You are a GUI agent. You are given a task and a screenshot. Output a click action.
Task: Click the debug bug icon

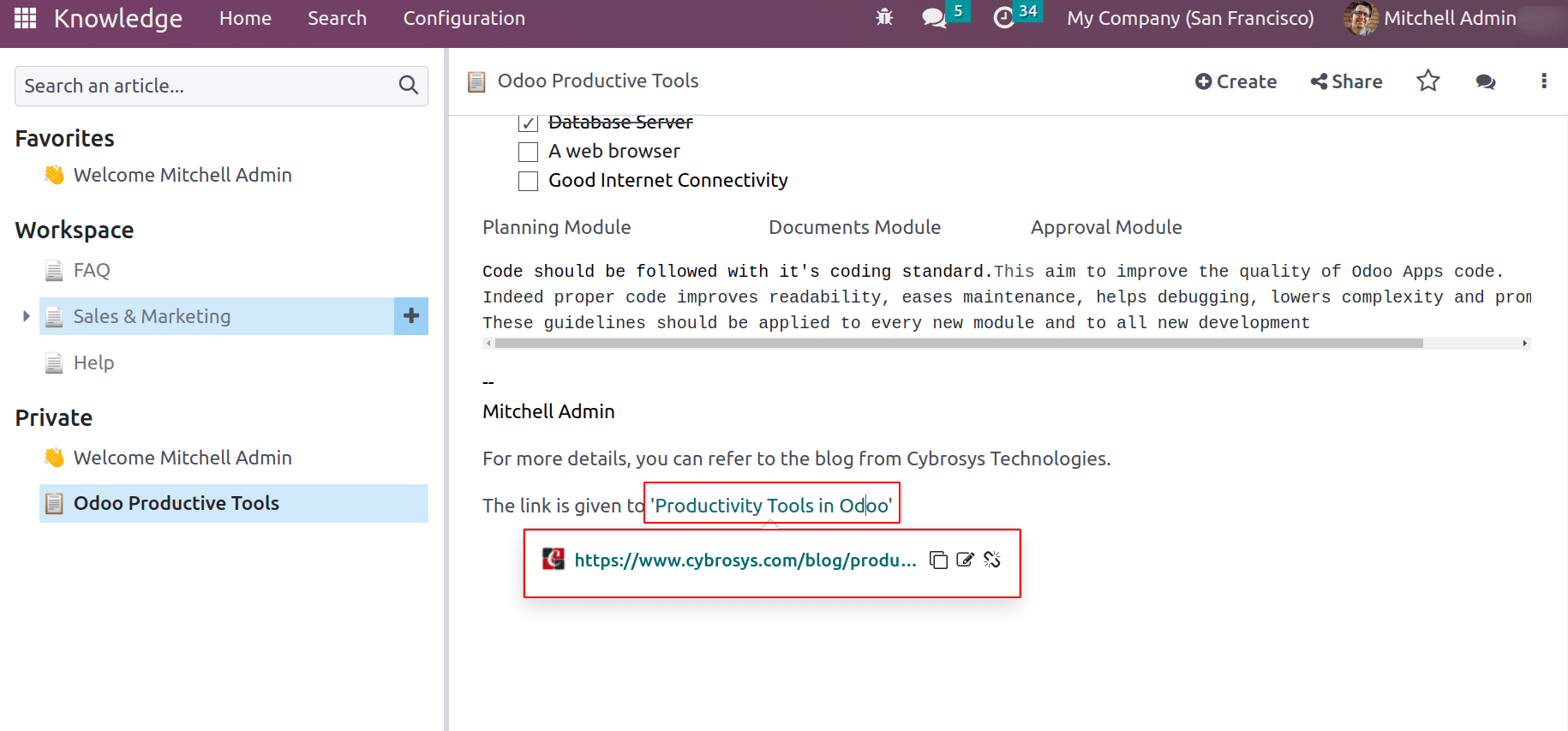tap(884, 17)
